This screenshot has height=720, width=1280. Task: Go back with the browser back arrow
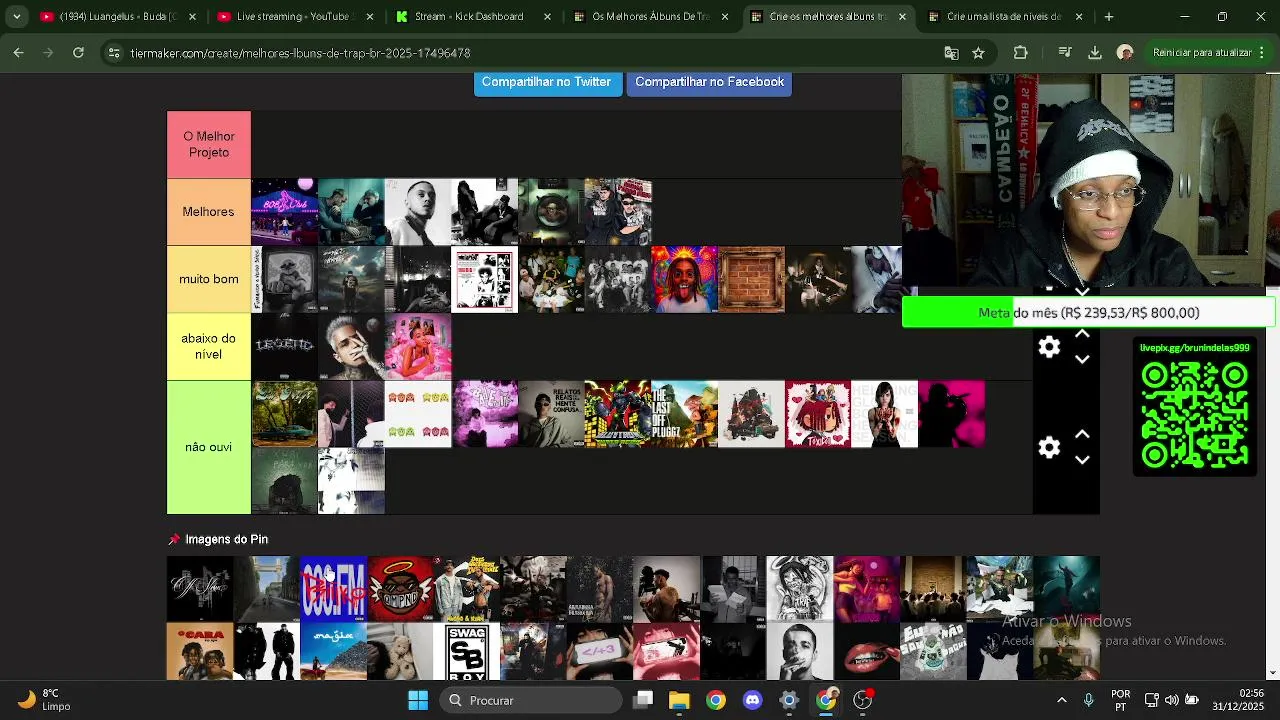(x=19, y=53)
